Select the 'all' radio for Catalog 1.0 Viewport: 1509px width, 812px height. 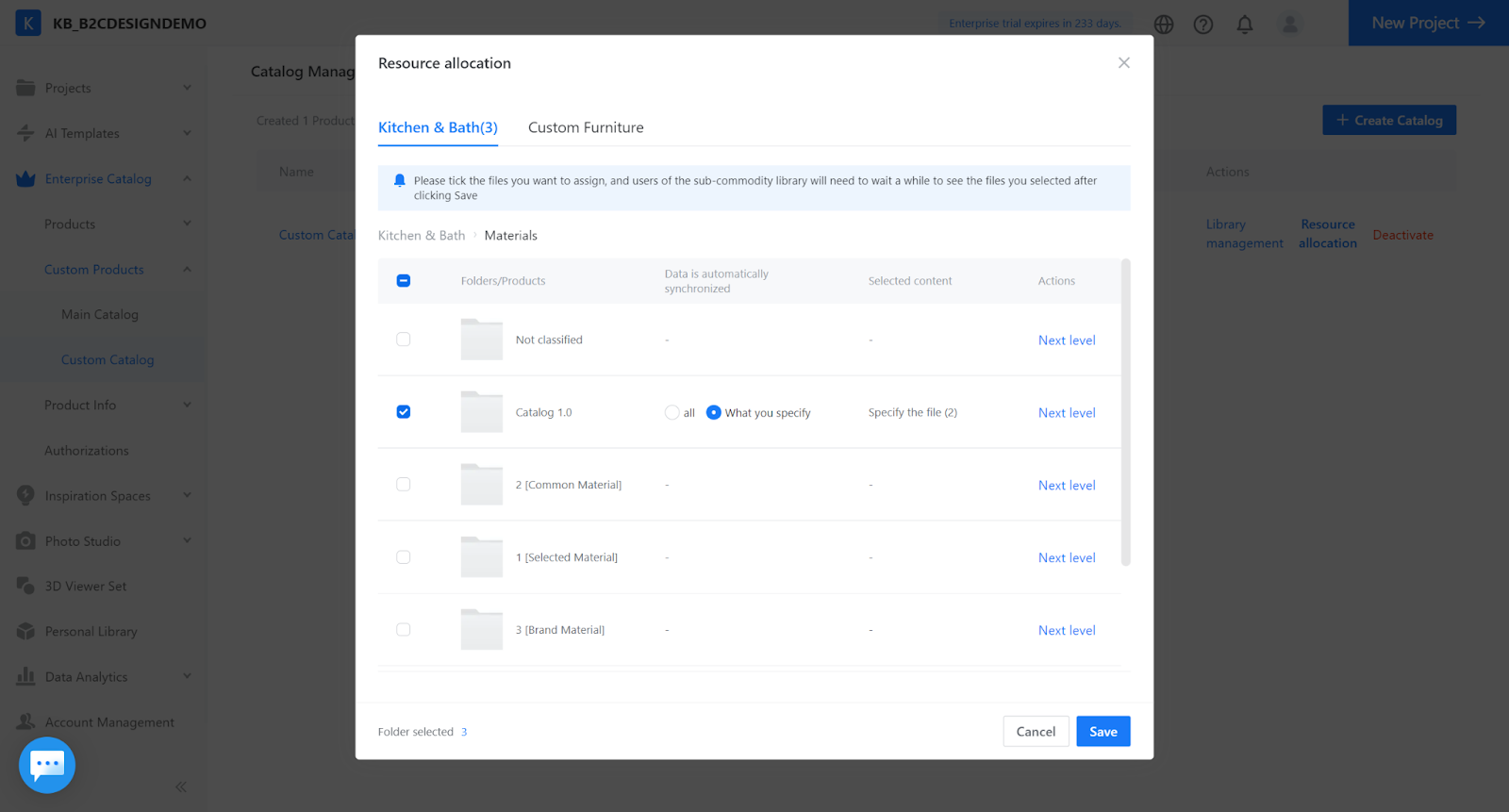click(672, 412)
